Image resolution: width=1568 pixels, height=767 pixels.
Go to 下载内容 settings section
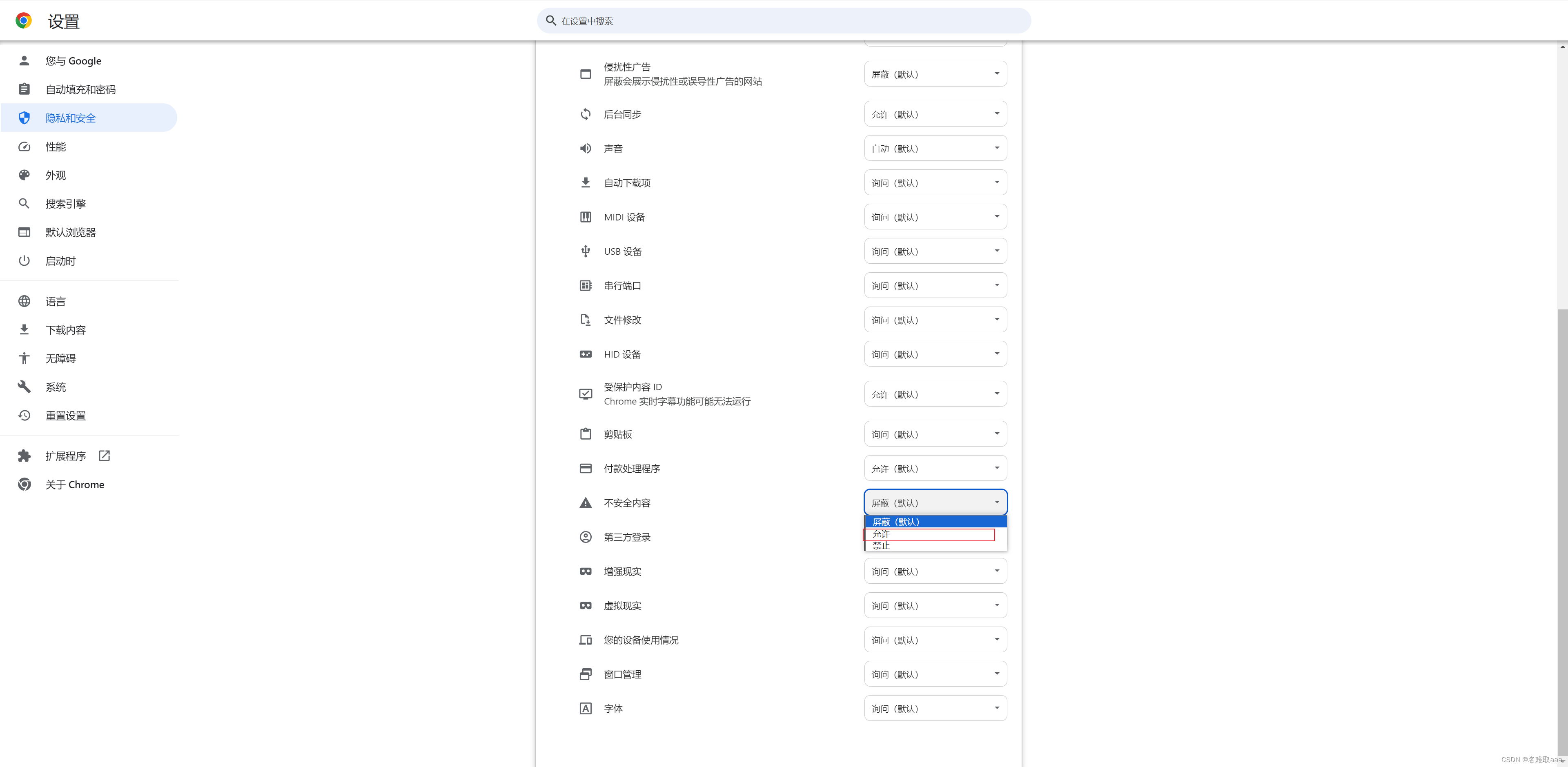(x=89, y=330)
